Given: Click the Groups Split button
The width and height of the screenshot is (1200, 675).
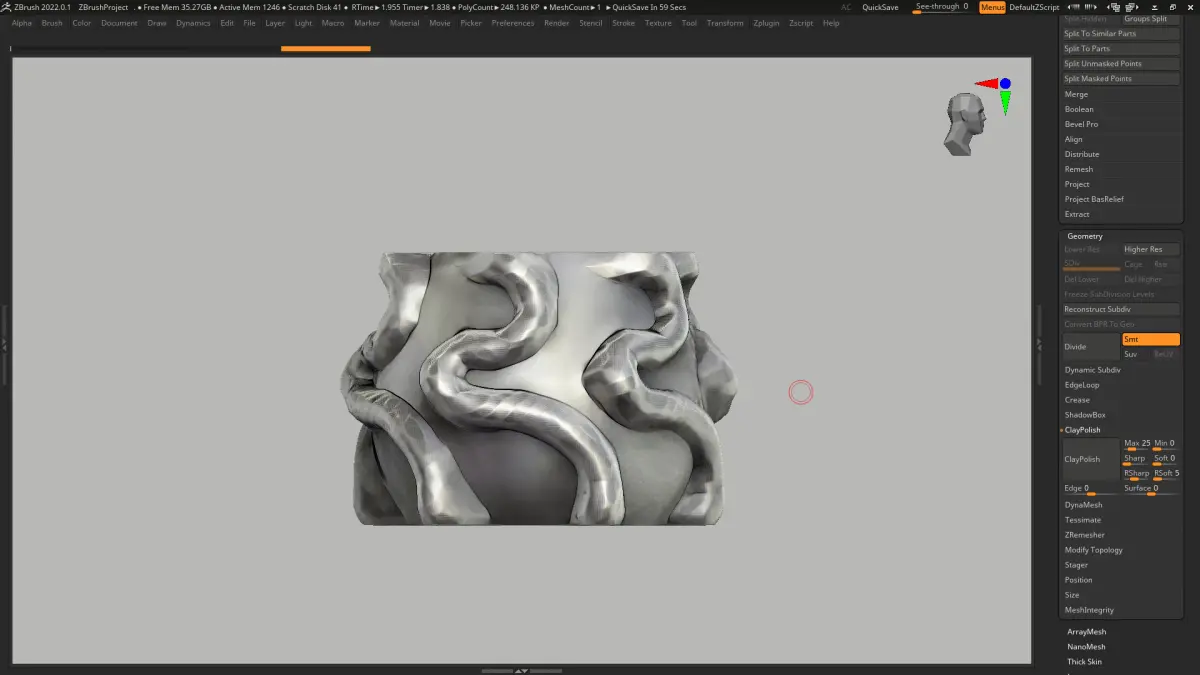Looking at the screenshot, I should (1151, 18).
